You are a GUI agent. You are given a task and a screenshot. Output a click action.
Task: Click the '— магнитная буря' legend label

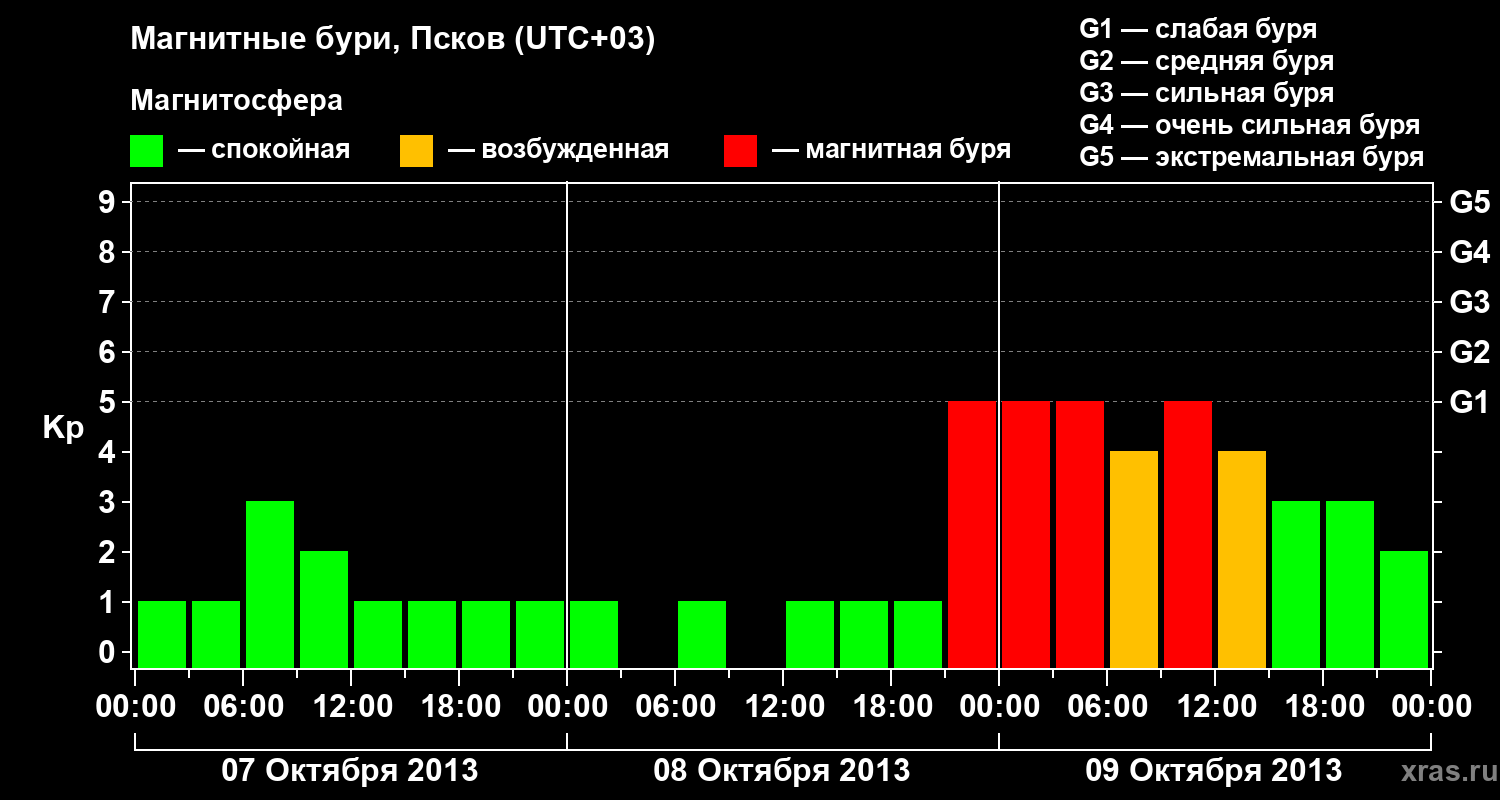point(892,150)
